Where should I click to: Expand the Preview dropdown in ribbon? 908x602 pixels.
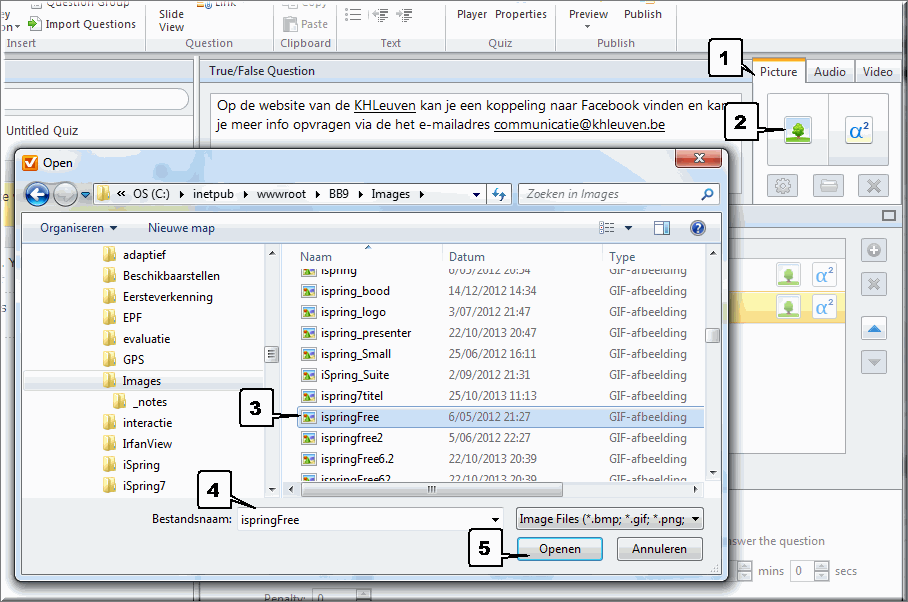coord(588,27)
